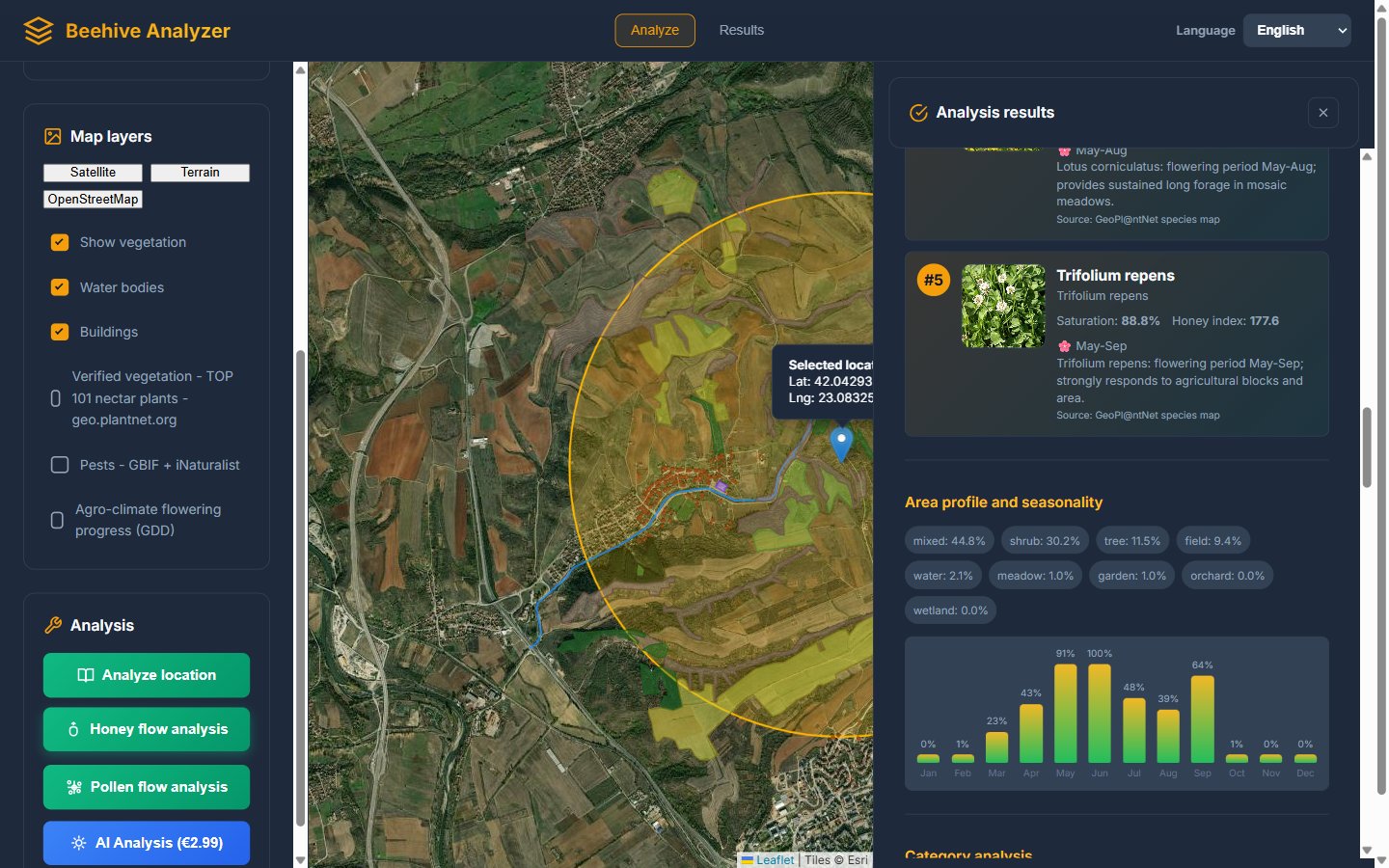The width and height of the screenshot is (1389, 868).
Task: Switch to the Analyze tab
Action: pyautogui.click(x=655, y=31)
